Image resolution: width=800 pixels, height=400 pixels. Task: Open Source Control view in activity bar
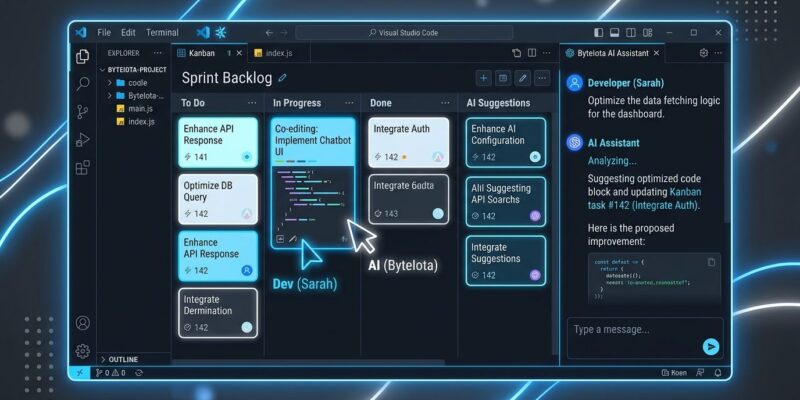82,112
